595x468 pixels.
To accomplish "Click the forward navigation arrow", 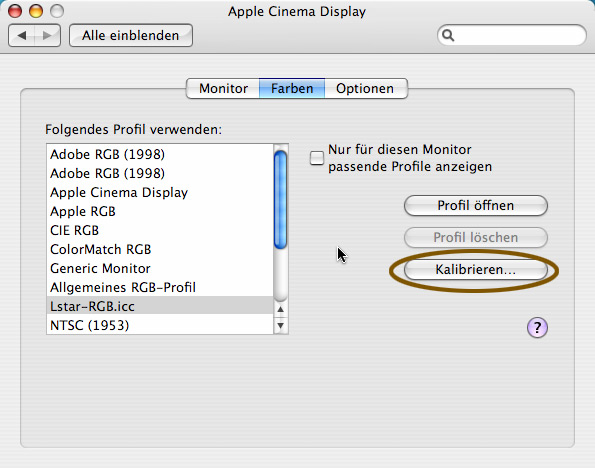I will tap(47, 36).
